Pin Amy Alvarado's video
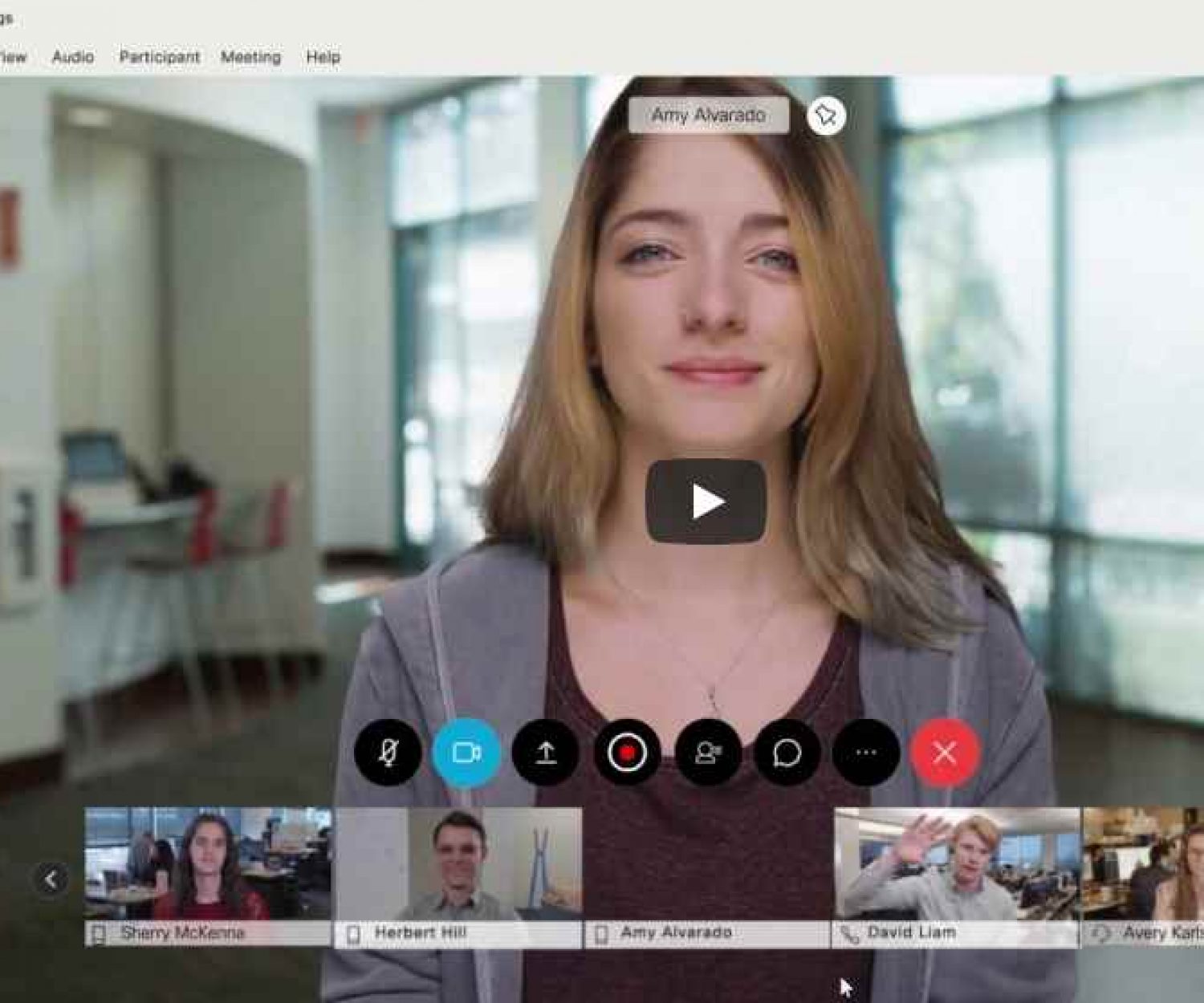This screenshot has height=1003, width=1204. tap(828, 116)
